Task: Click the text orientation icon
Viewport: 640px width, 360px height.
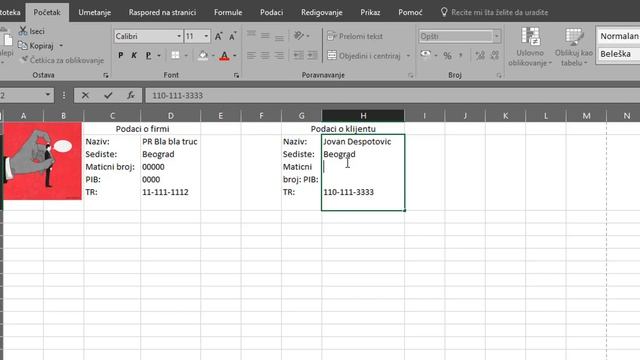Action: tap(299, 36)
